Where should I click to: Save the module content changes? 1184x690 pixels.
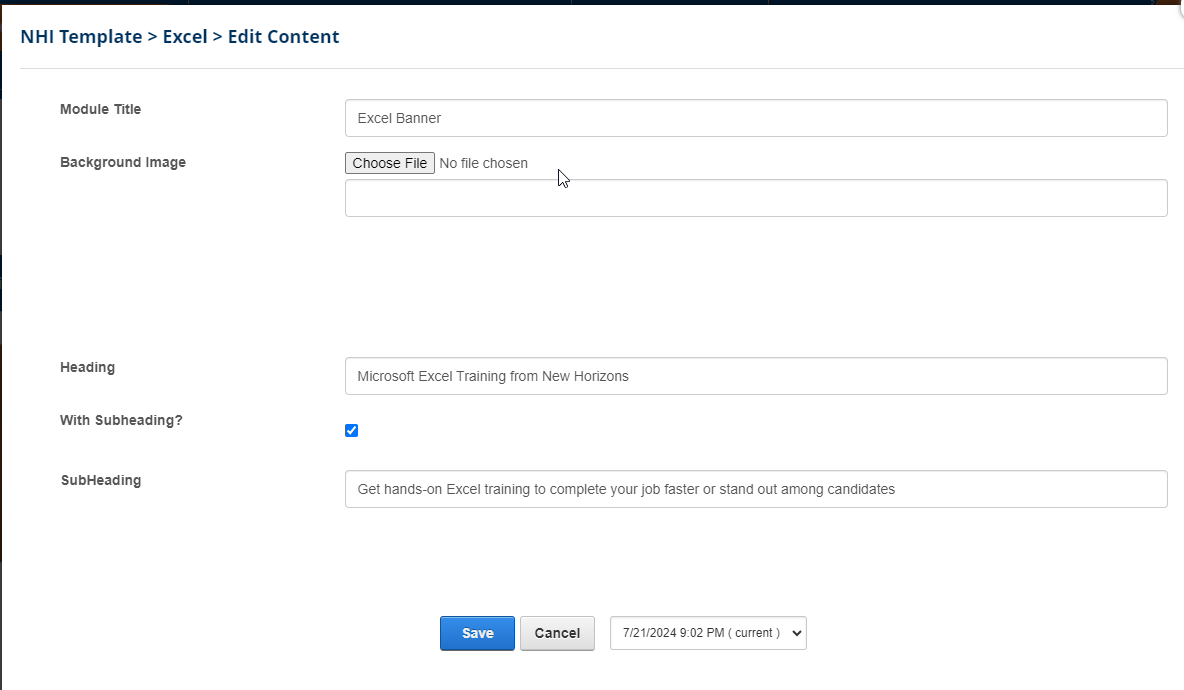tap(477, 633)
